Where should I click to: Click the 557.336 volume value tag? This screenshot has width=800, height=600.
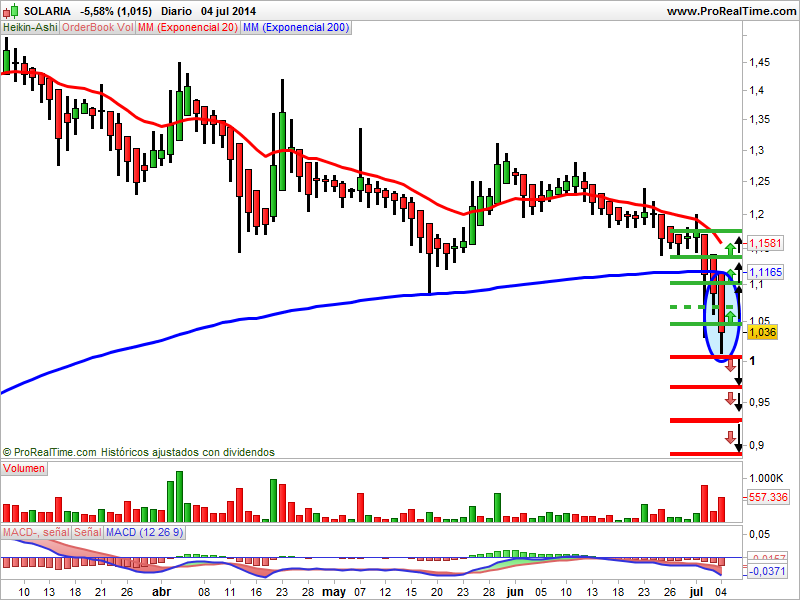pyautogui.click(x=768, y=497)
